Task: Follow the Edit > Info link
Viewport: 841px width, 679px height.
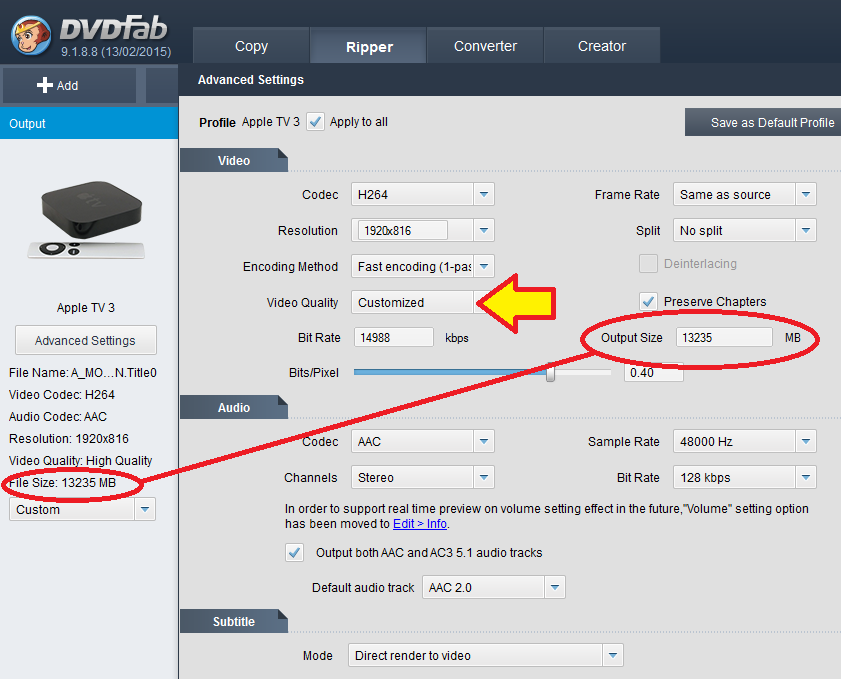Action: (x=419, y=523)
